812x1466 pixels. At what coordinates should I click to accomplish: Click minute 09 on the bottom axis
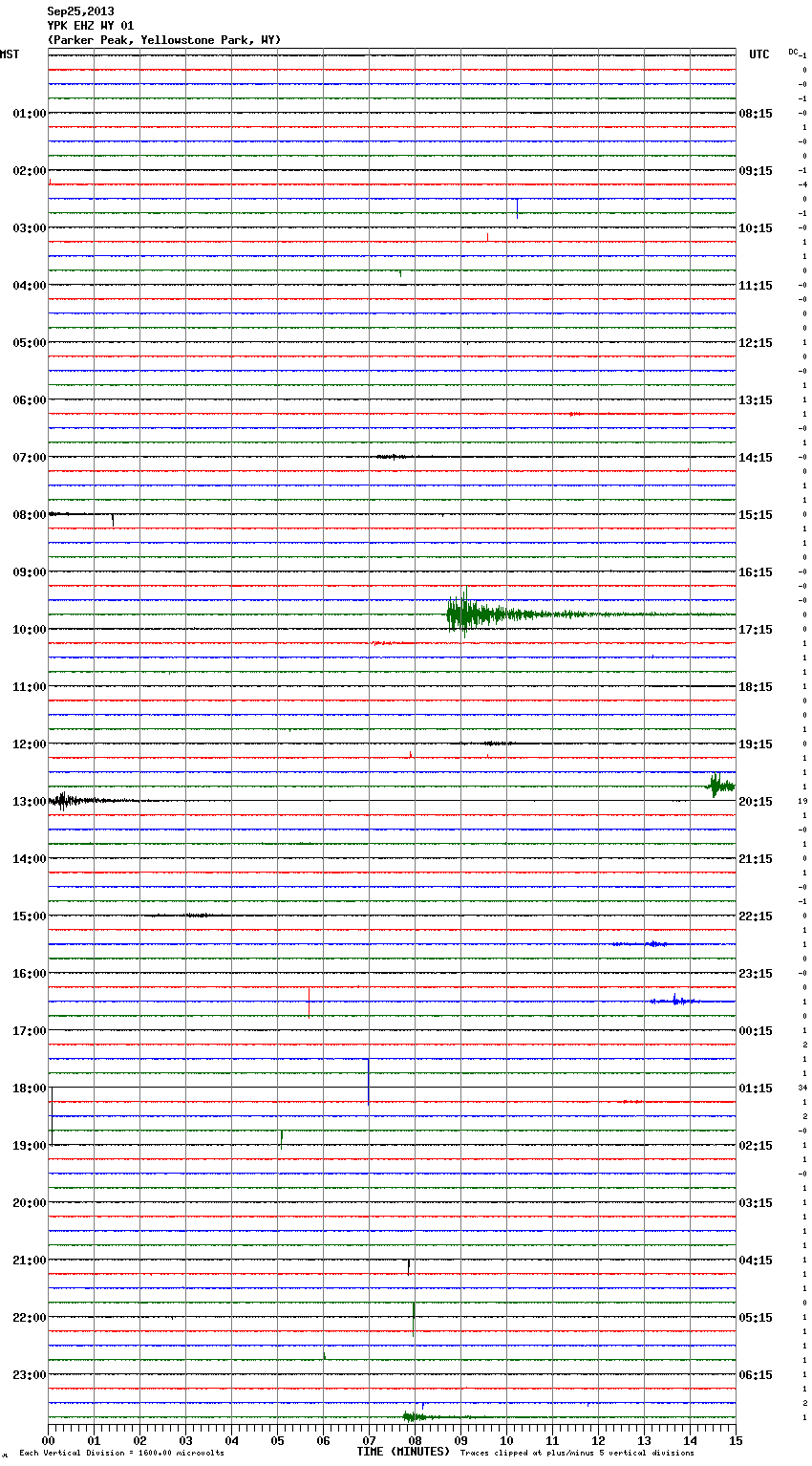[461, 1440]
